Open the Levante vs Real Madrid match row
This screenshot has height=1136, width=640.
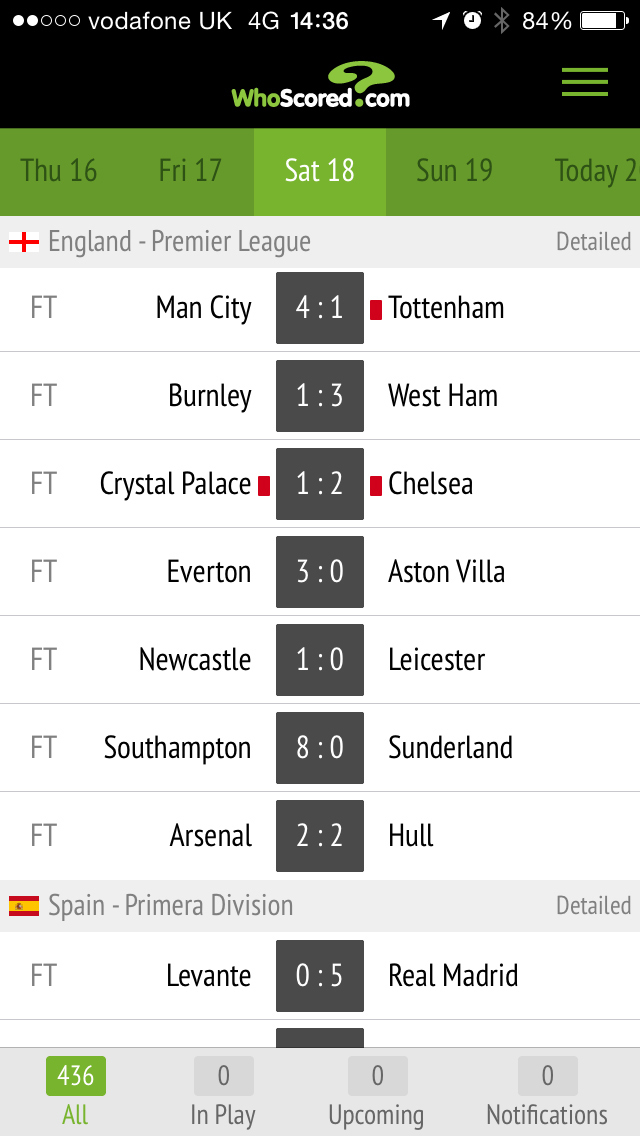tap(320, 975)
